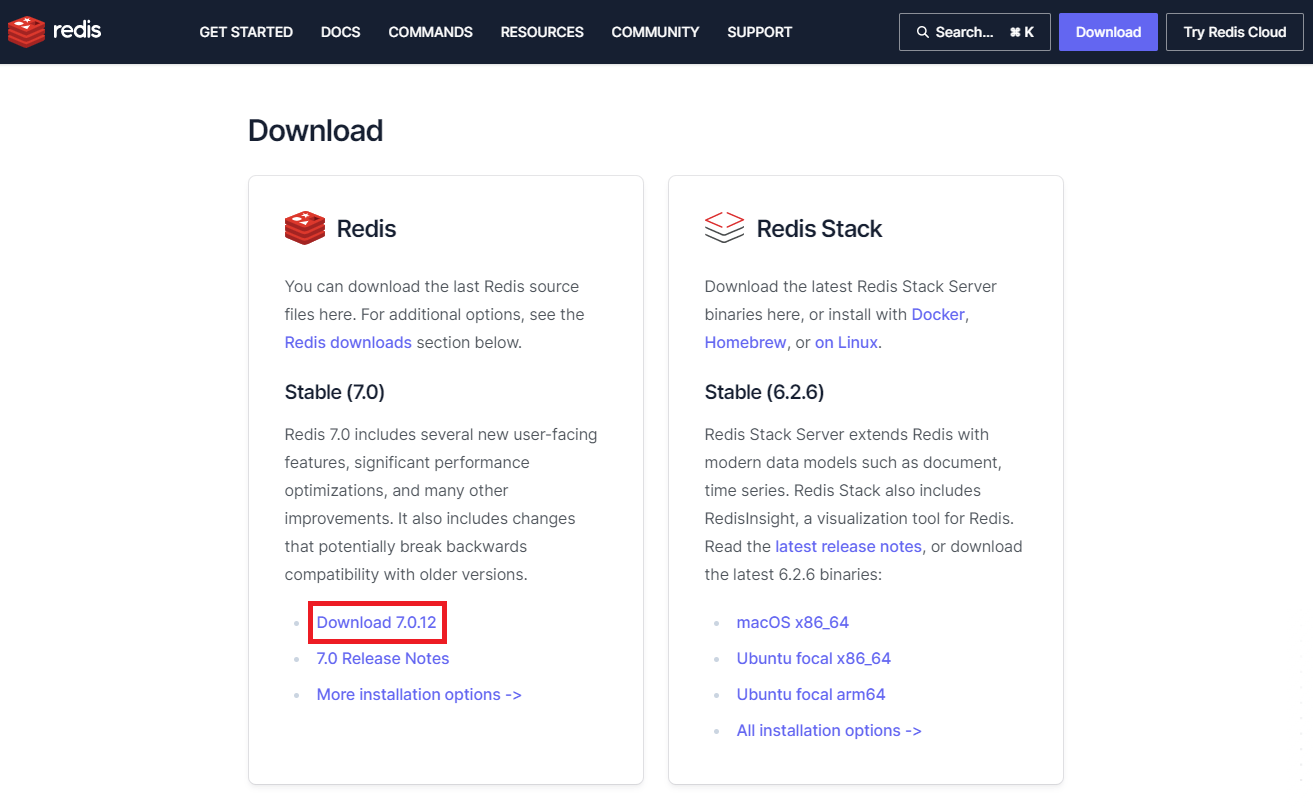
Task: Open the DOCS menu item
Action: tap(340, 32)
